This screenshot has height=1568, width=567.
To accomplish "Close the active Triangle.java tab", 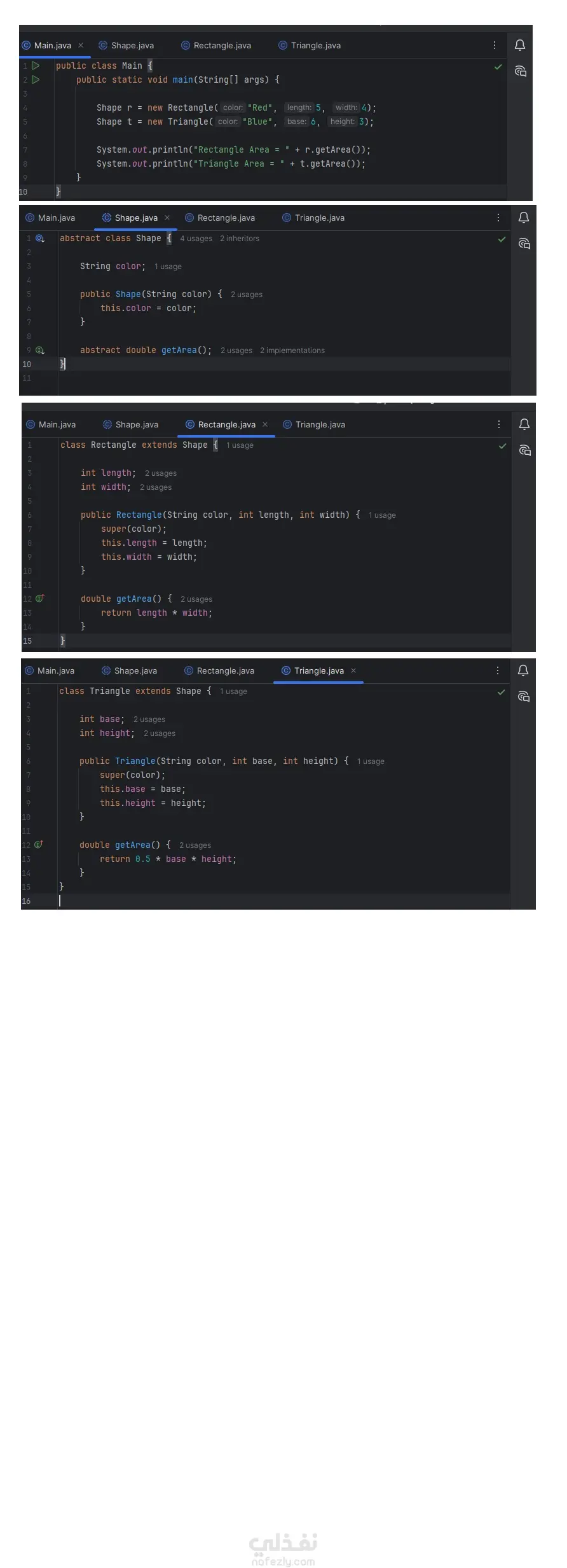I will 353,670.
